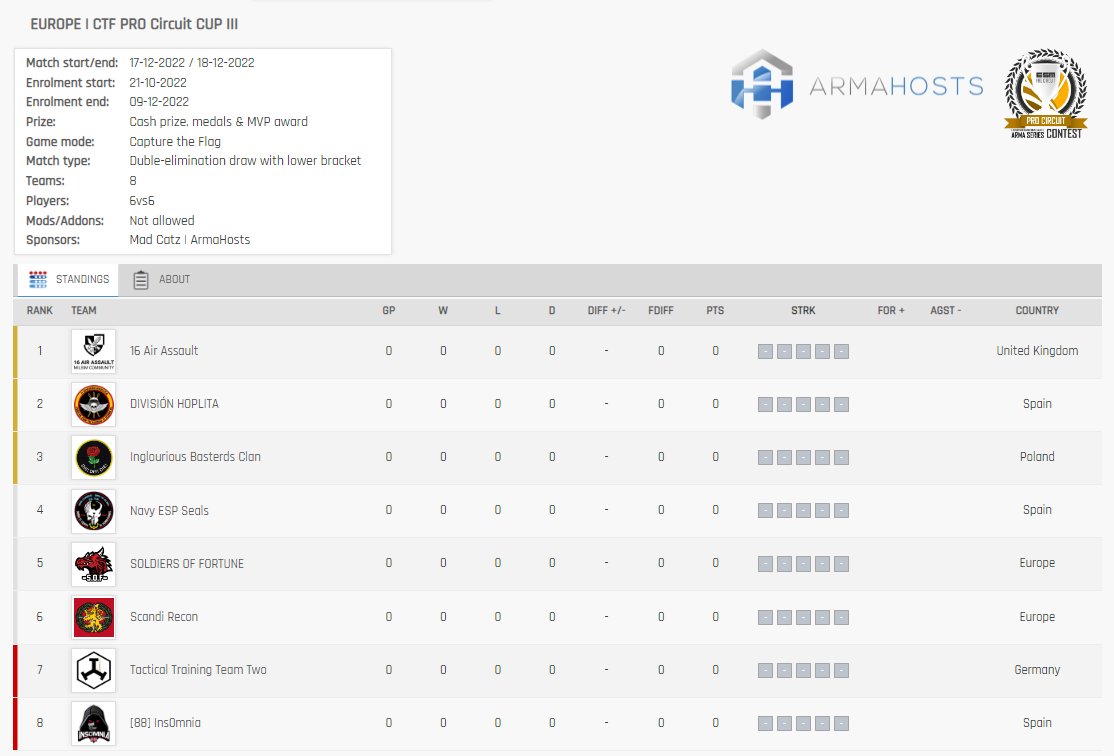Click second streak box for Scandi Recon

point(784,617)
